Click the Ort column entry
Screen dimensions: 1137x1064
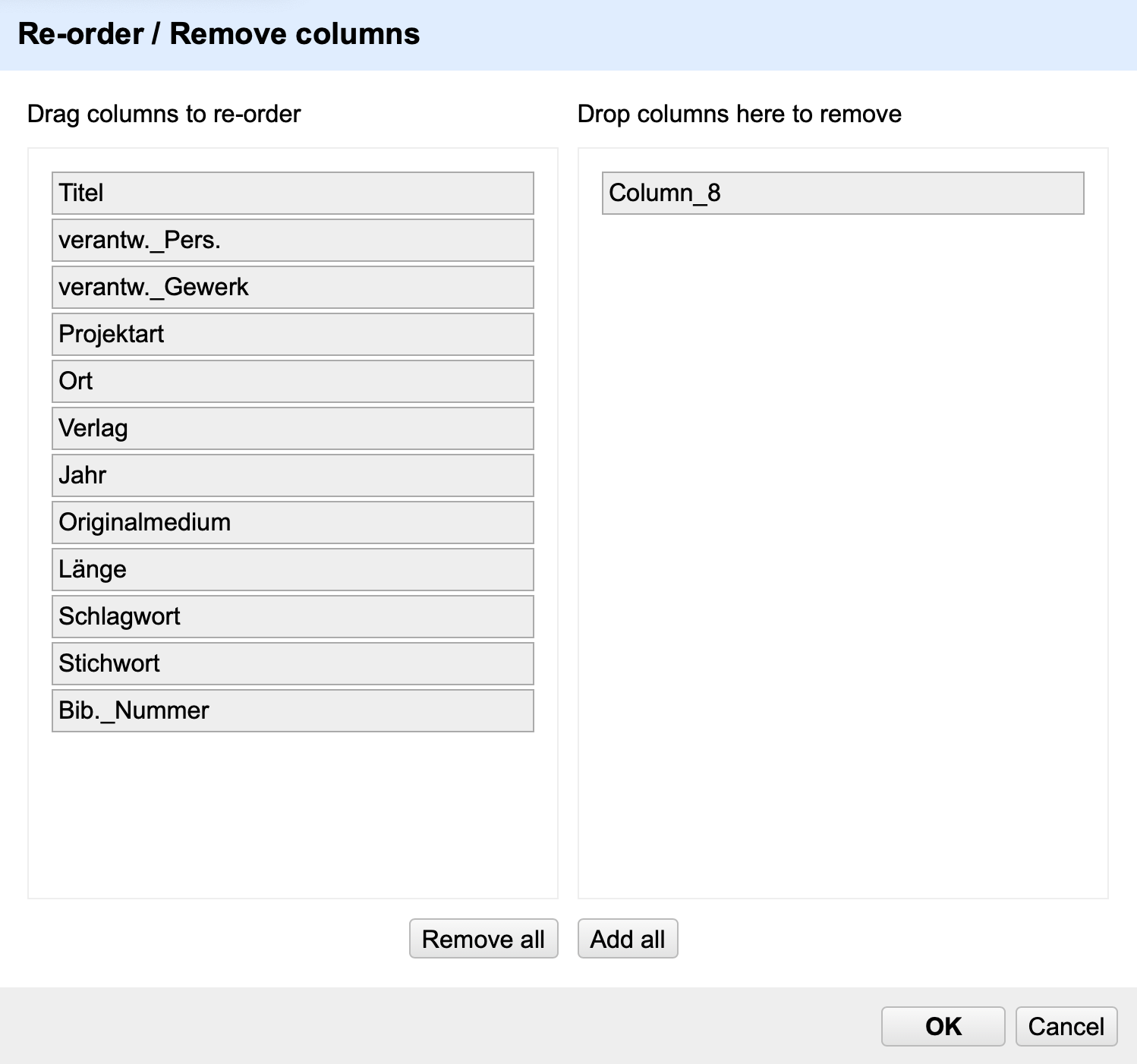[x=292, y=381]
